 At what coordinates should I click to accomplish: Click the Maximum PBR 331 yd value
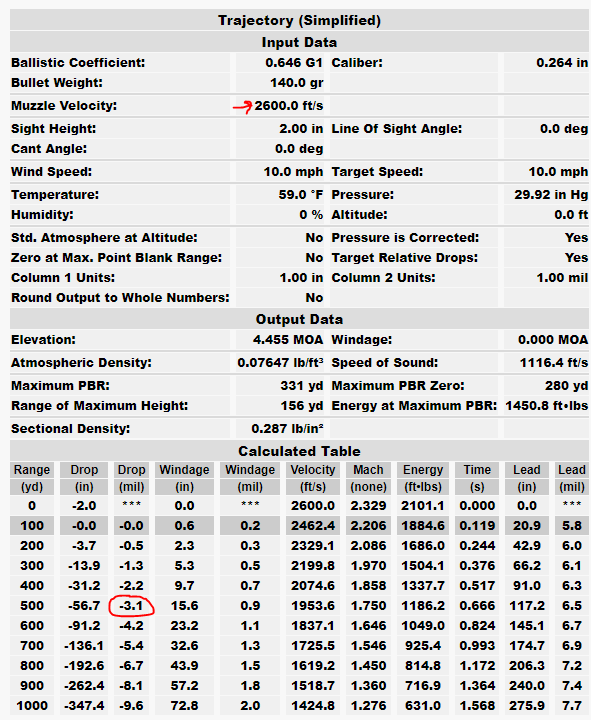[x=302, y=386]
